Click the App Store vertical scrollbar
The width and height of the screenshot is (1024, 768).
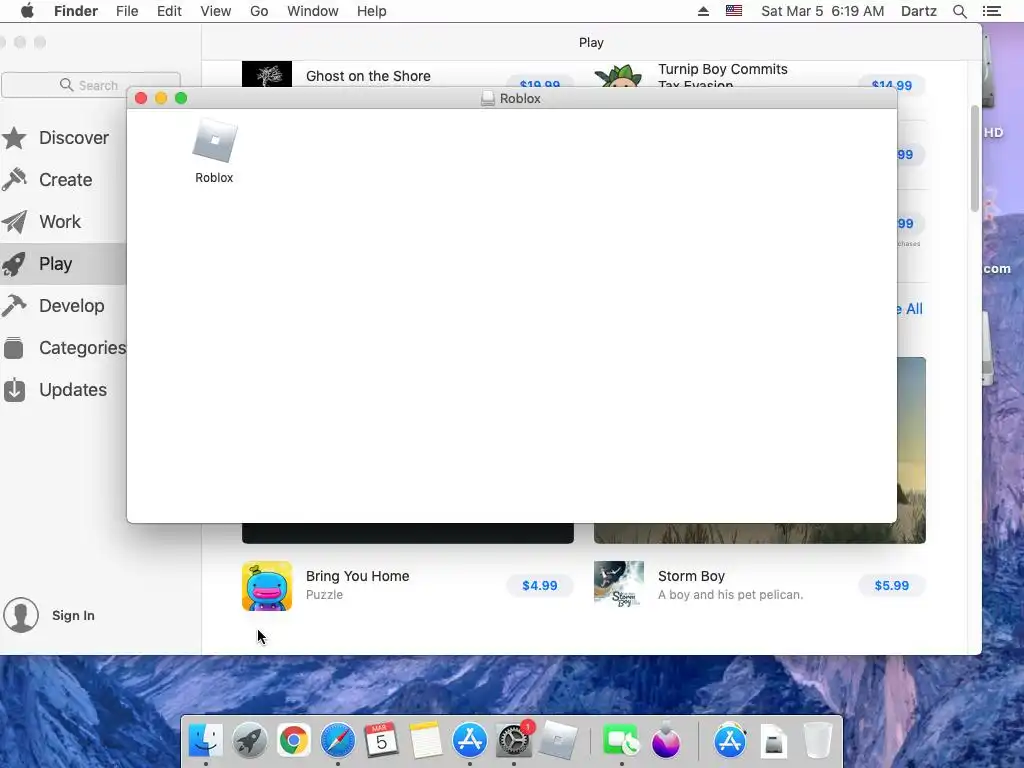point(975,158)
